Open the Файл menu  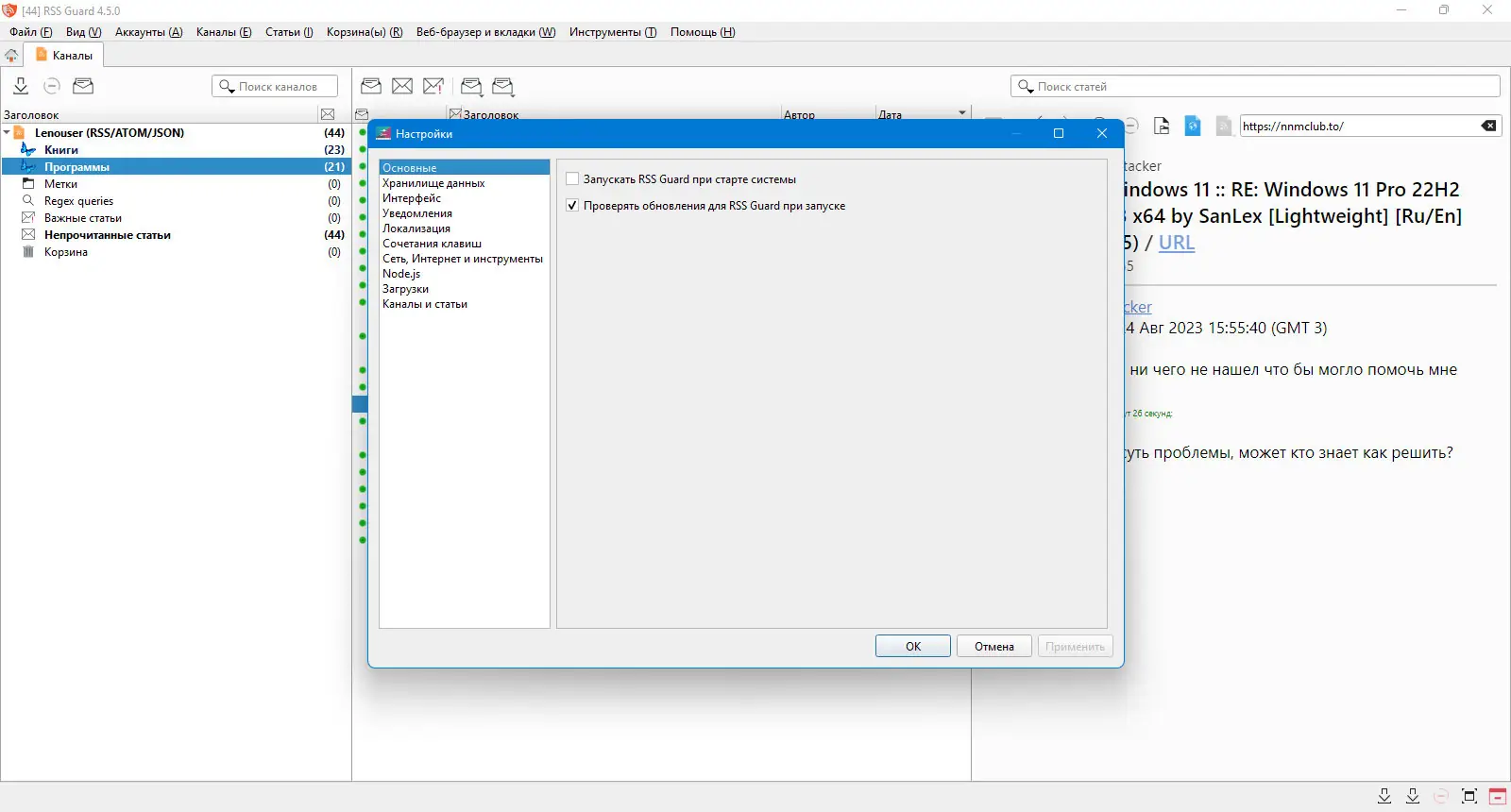pyautogui.click(x=31, y=32)
